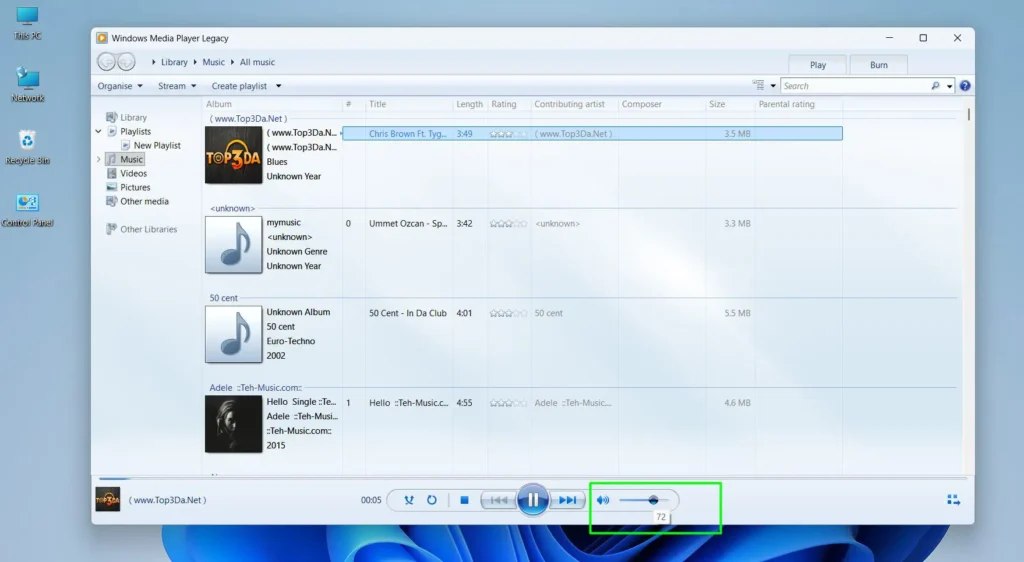Open Other Libraries in sidebar
The height and width of the screenshot is (562, 1024).
(x=148, y=229)
